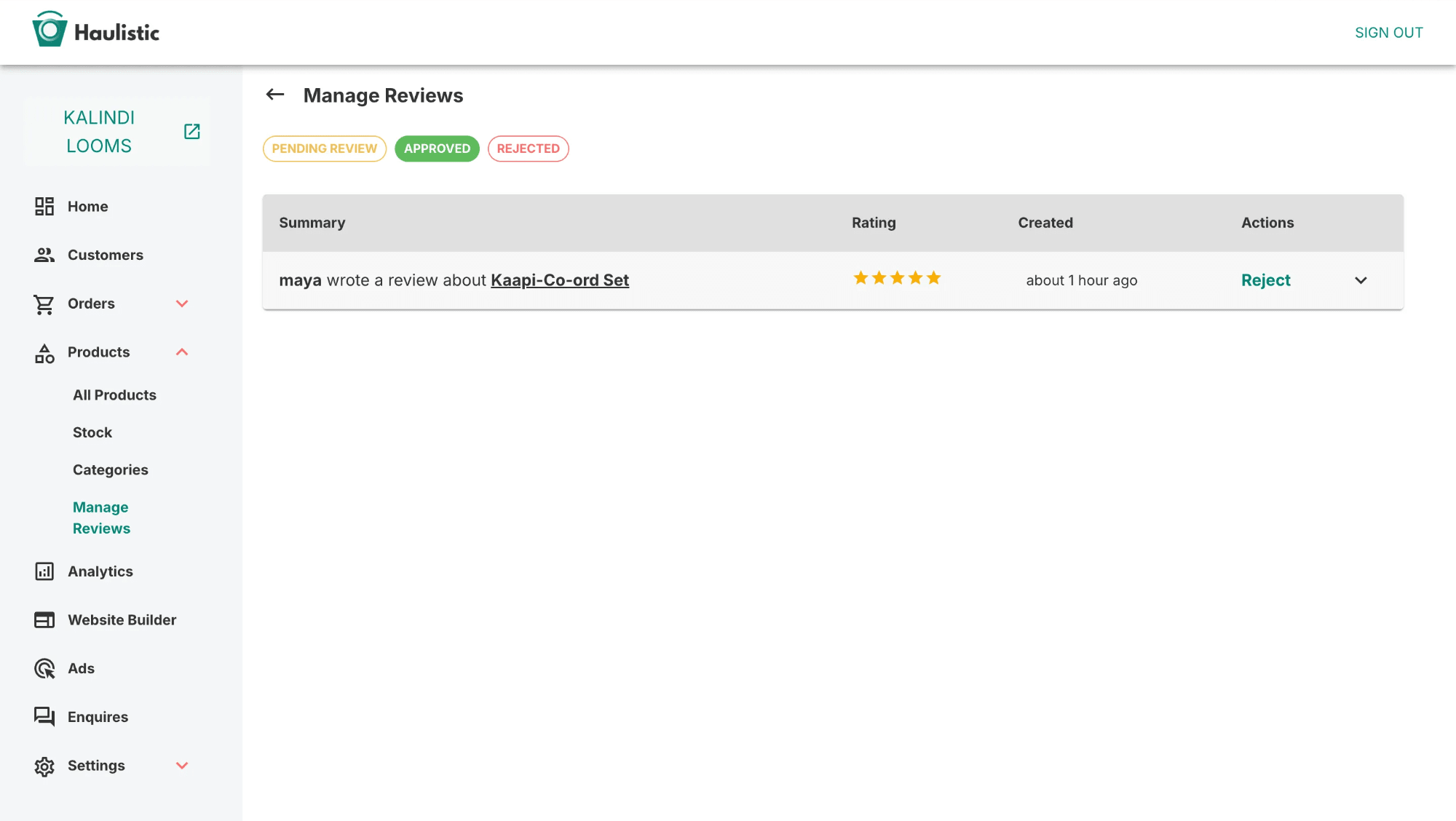Click the back arrow beside Manage Reviews

pyautogui.click(x=275, y=95)
